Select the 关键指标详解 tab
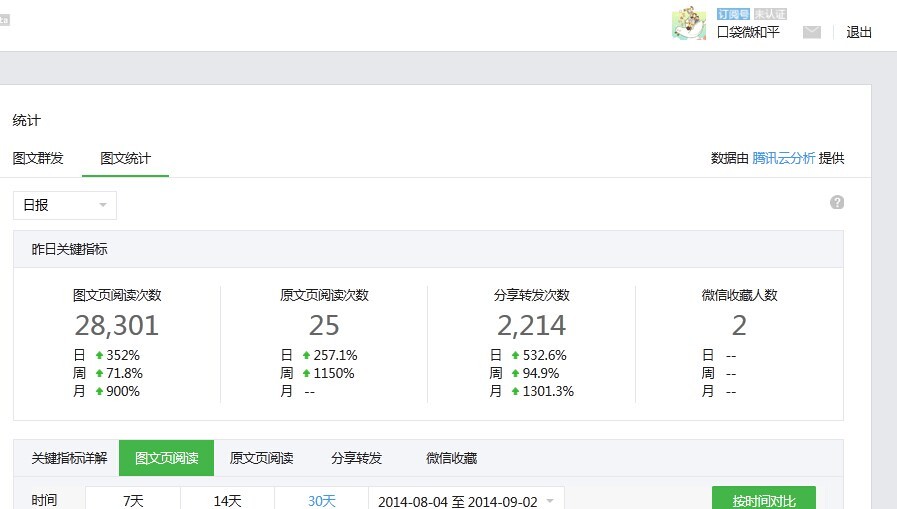 69,458
